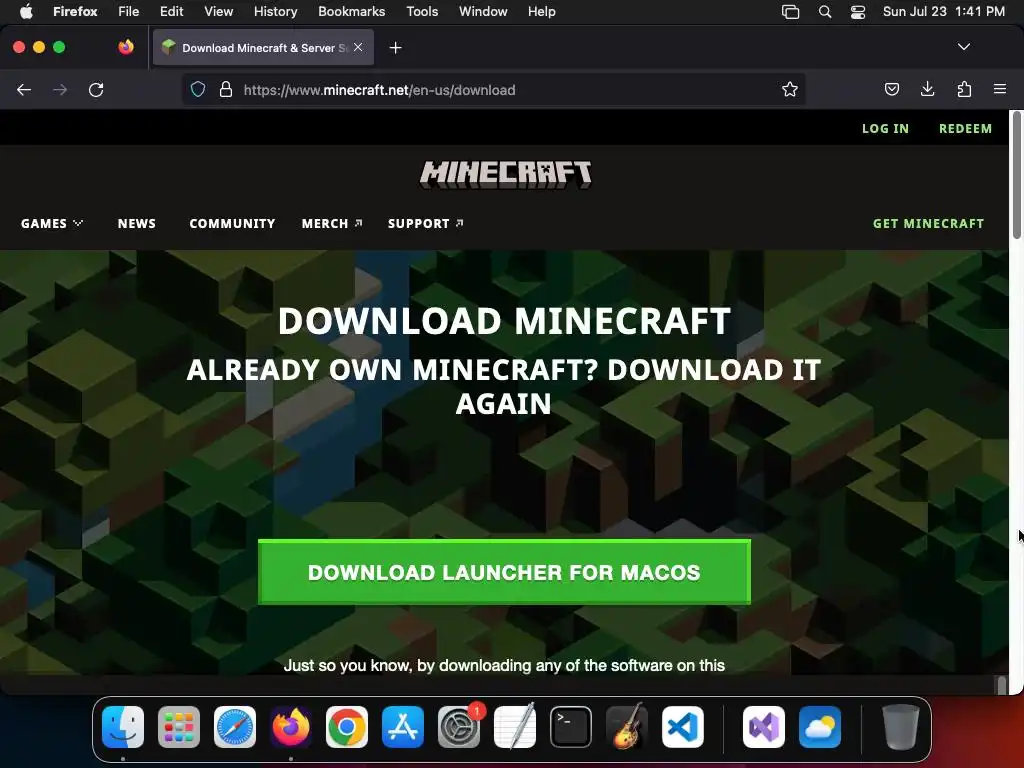Go back with the browser back arrow
Viewport: 1024px width, 768px height.
pos(24,90)
